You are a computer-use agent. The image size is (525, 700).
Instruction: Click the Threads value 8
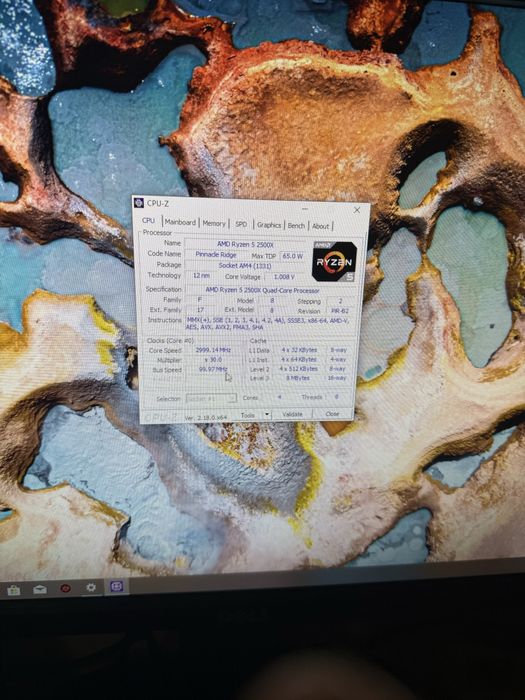[337, 396]
